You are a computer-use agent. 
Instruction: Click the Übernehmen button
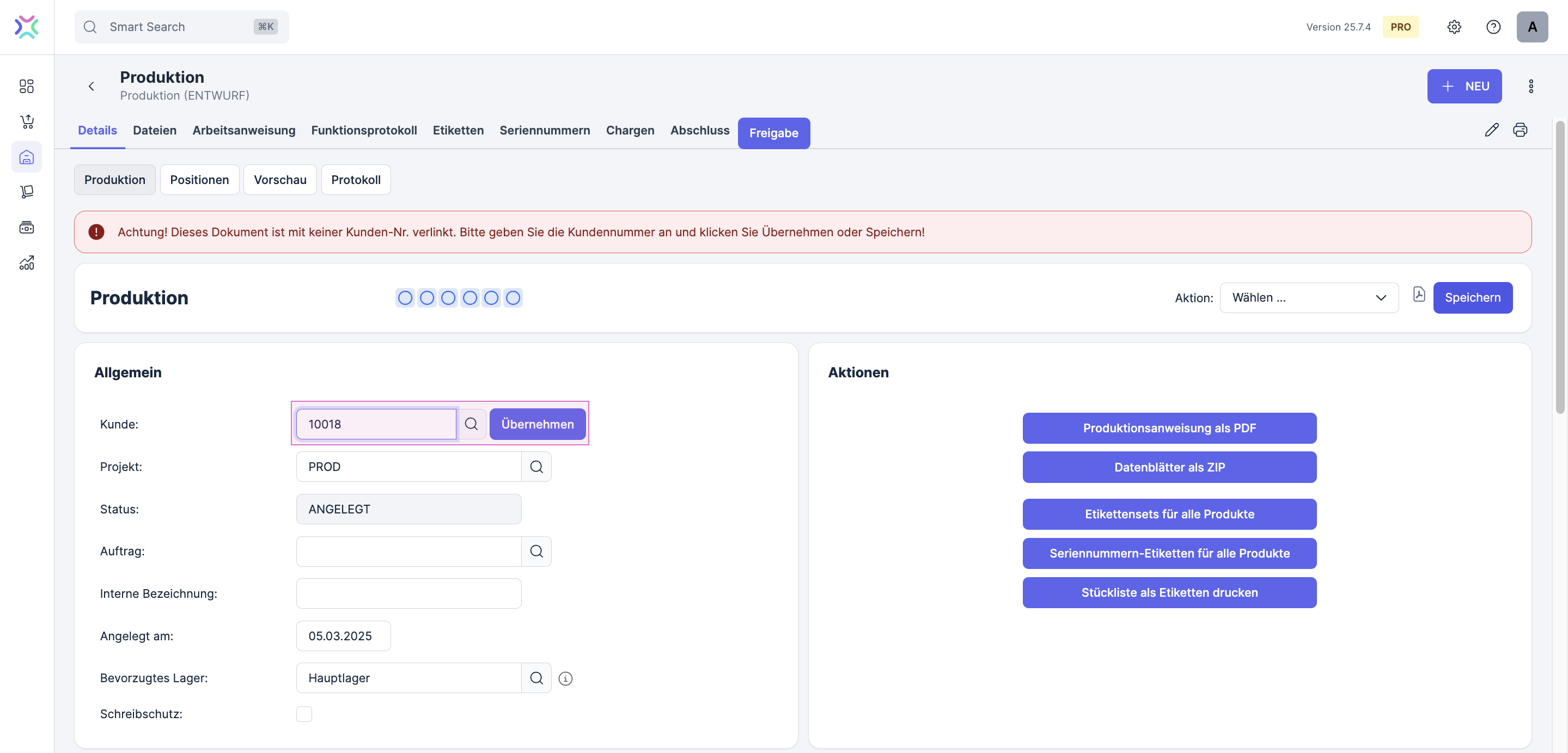tap(537, 424)
